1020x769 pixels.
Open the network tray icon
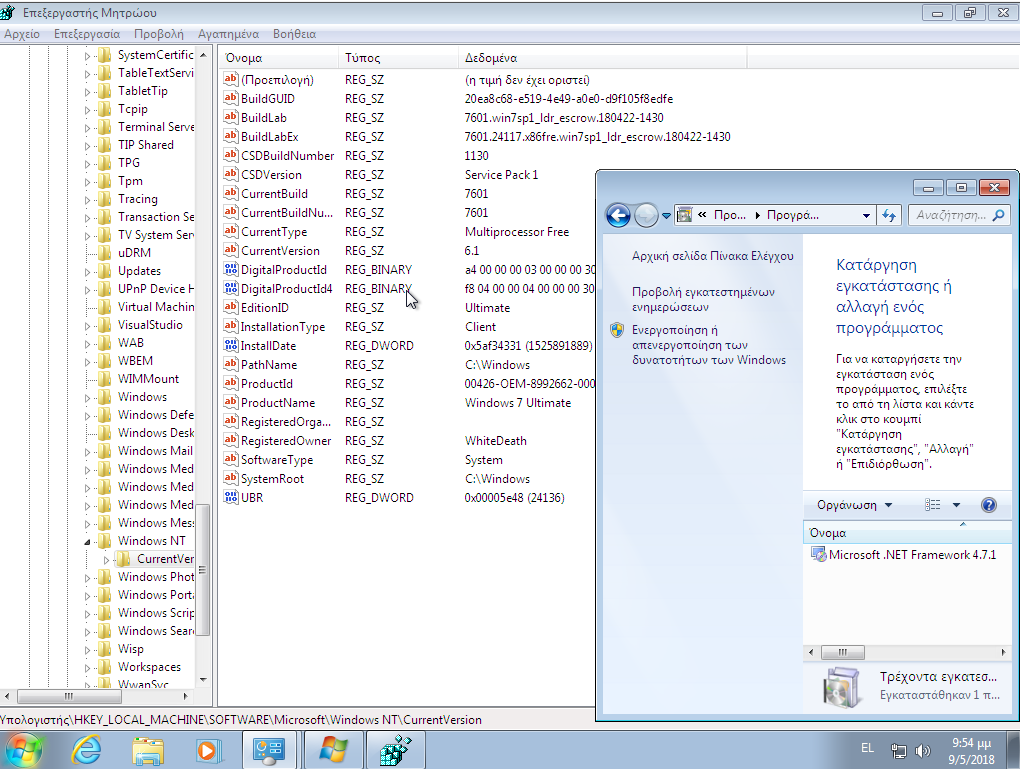point(898,751)
